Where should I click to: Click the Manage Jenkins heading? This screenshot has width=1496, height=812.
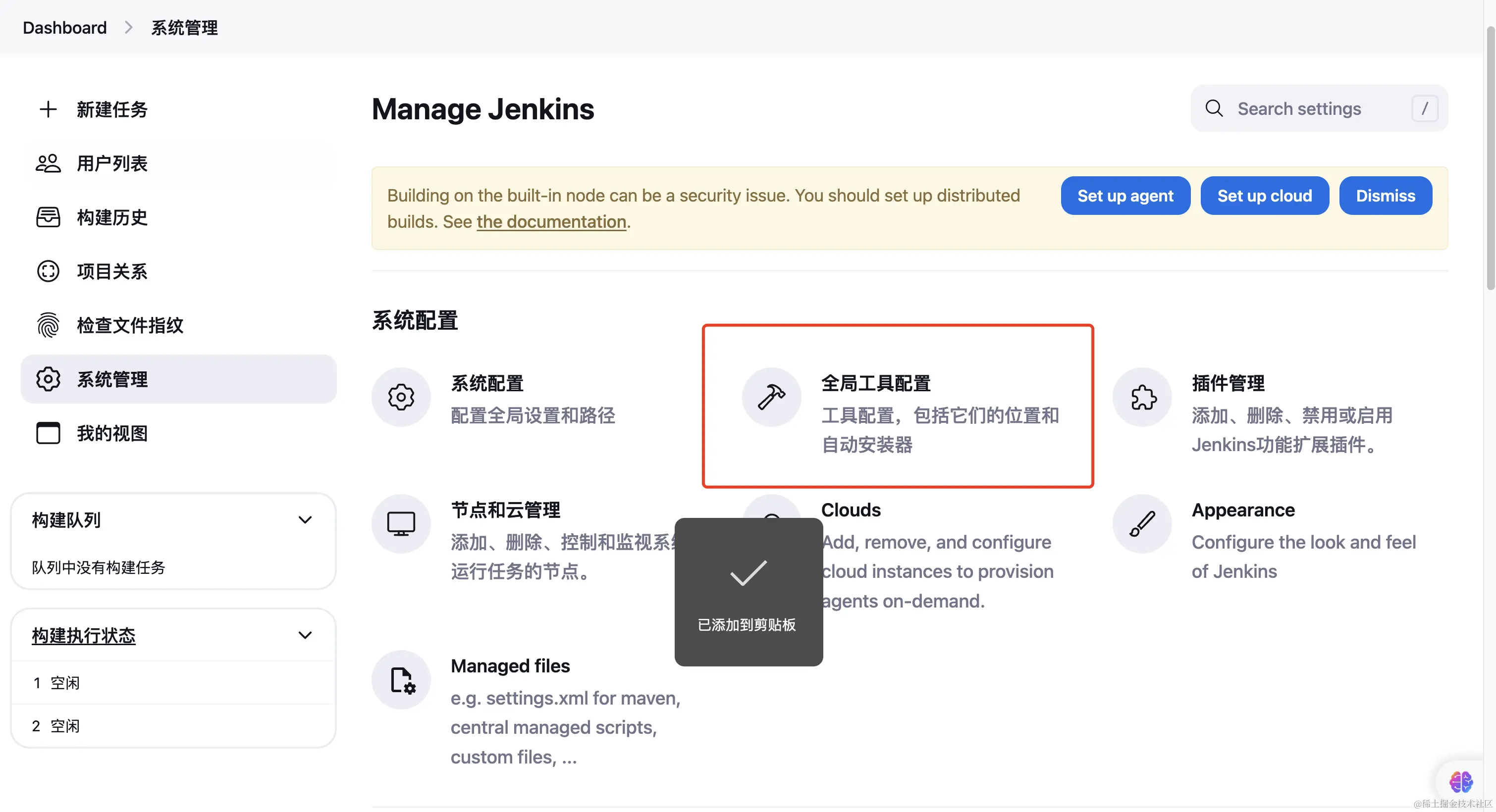coord(483,109)
